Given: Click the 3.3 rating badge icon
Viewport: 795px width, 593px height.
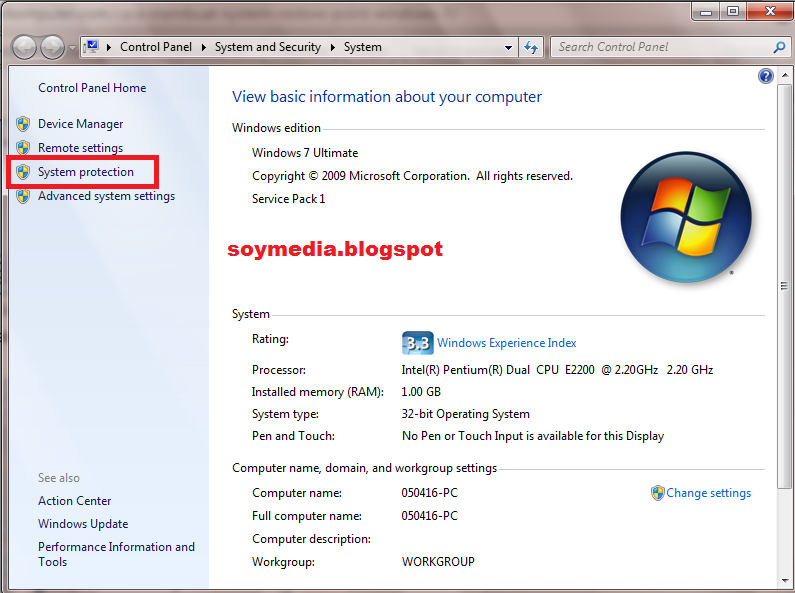Looking at the screenshot, I should point(418,343).
